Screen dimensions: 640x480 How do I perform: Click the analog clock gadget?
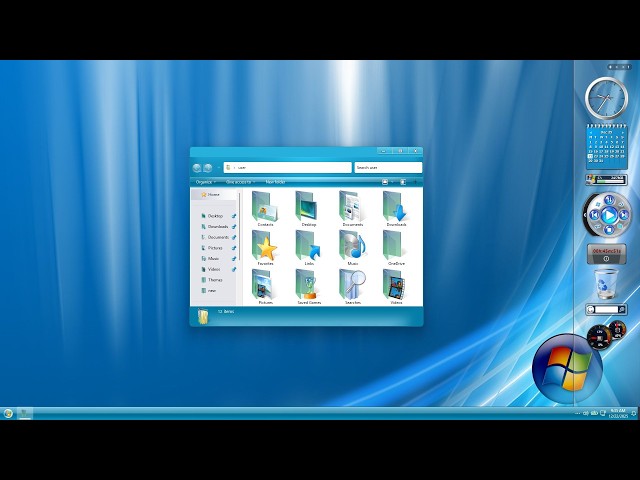click(x=606, y=98)
